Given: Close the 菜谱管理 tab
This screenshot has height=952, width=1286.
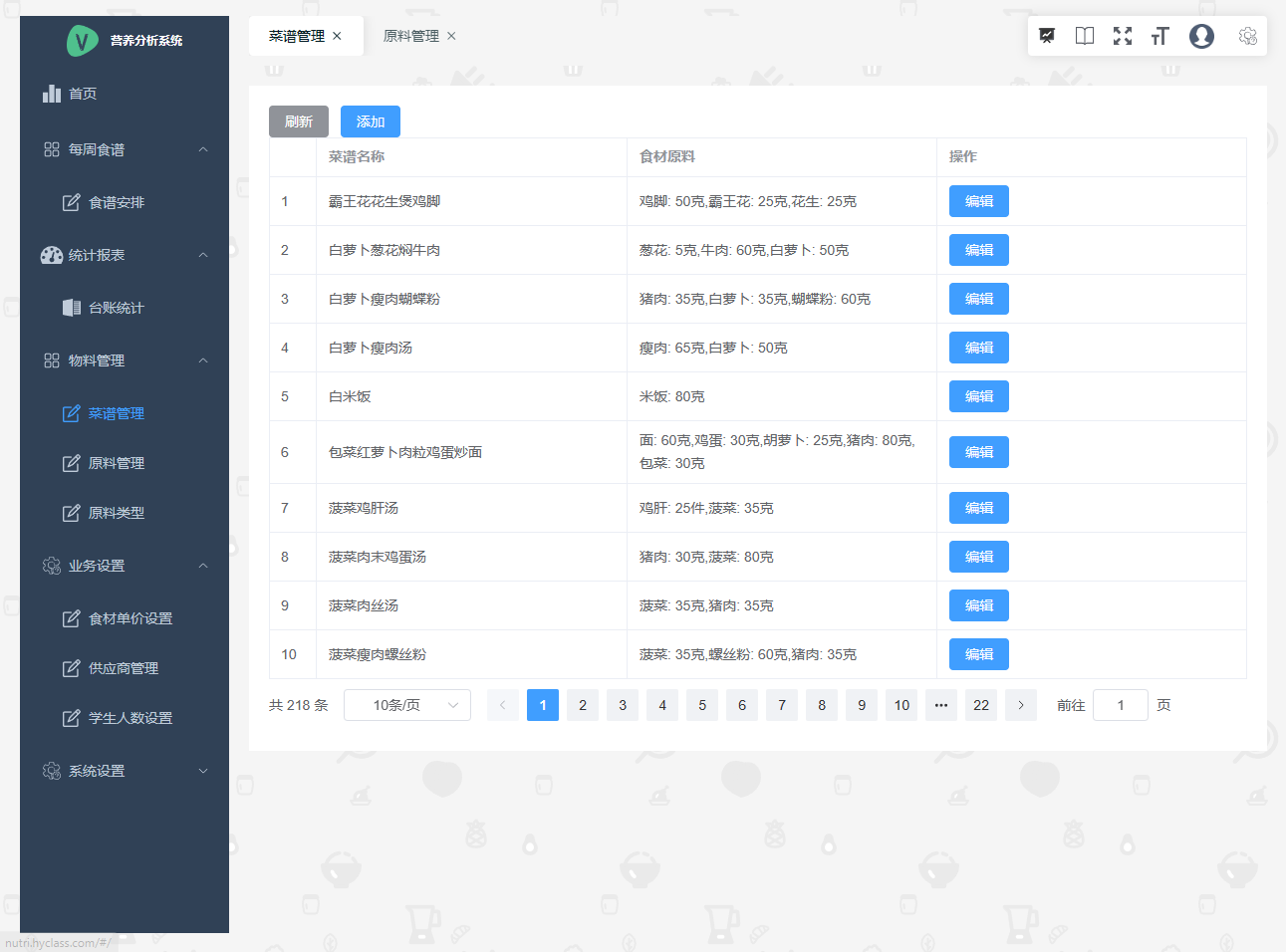Looking at the screenshot, I should point(338,36).
